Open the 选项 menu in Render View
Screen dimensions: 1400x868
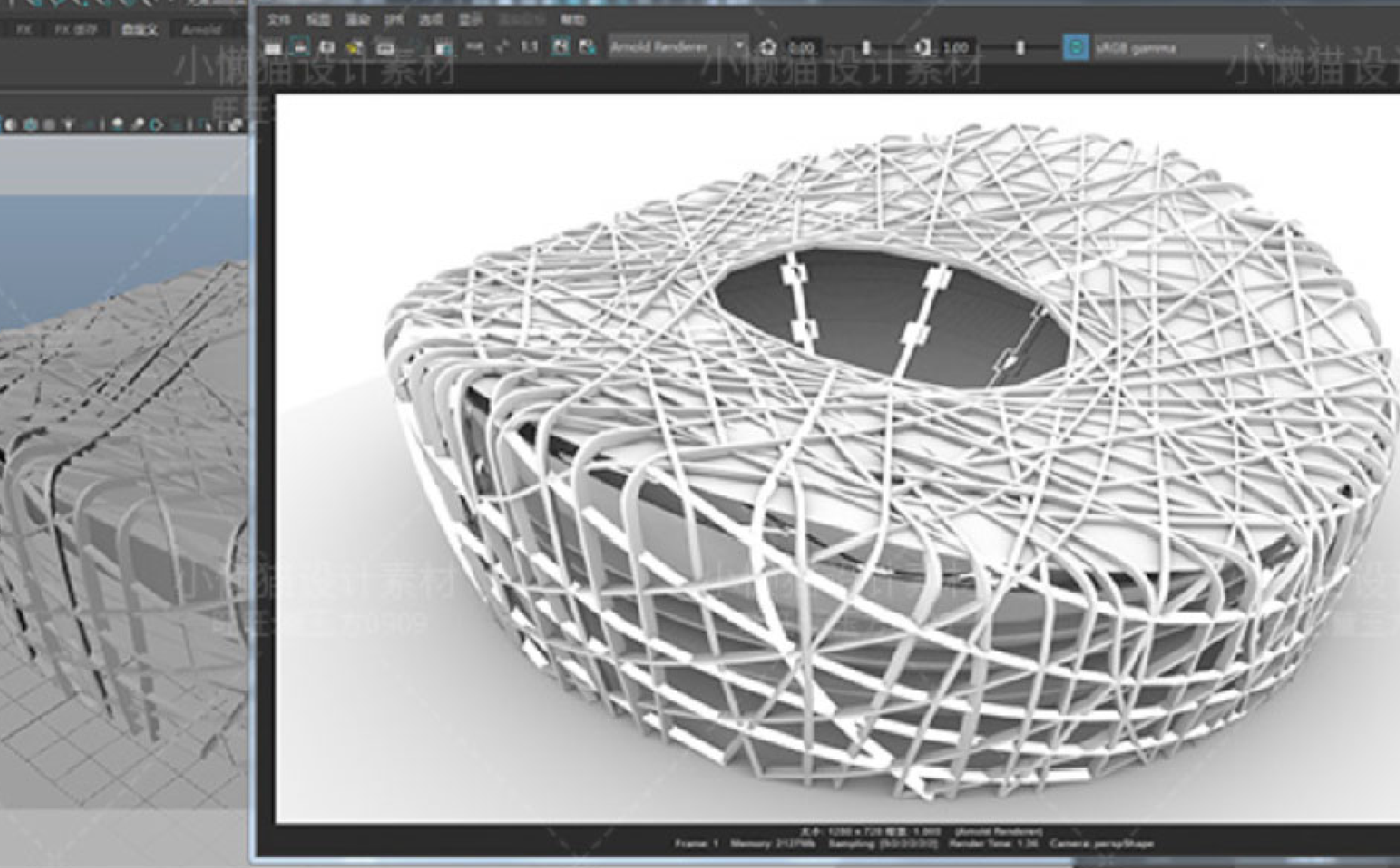(x=430, y=20)
